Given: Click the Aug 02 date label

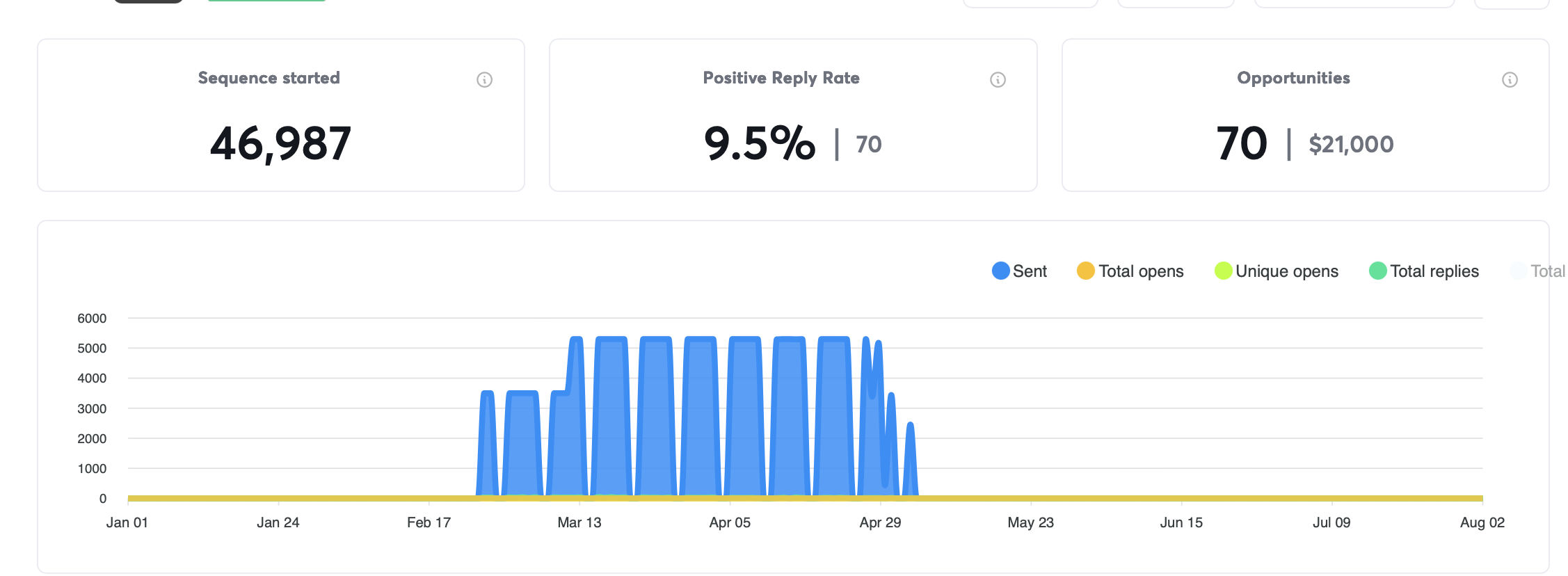Looking at the screenshot, I should pyautogui.click(x=1482, y=522).
